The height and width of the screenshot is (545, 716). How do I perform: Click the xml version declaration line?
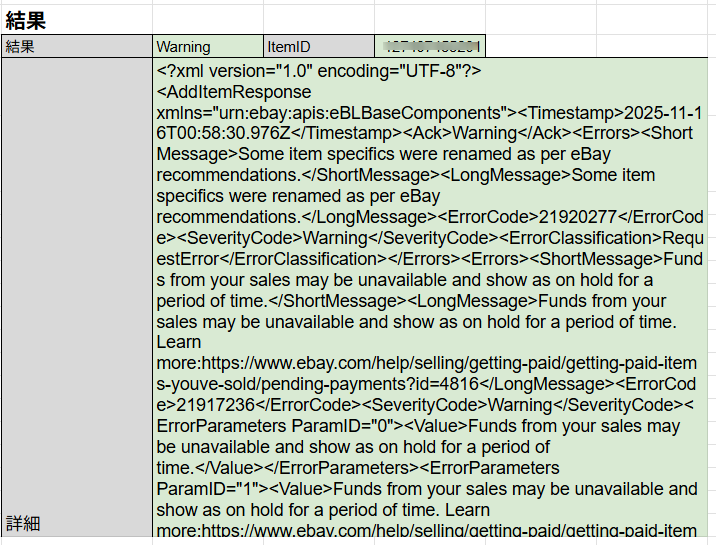coord(320,71)
